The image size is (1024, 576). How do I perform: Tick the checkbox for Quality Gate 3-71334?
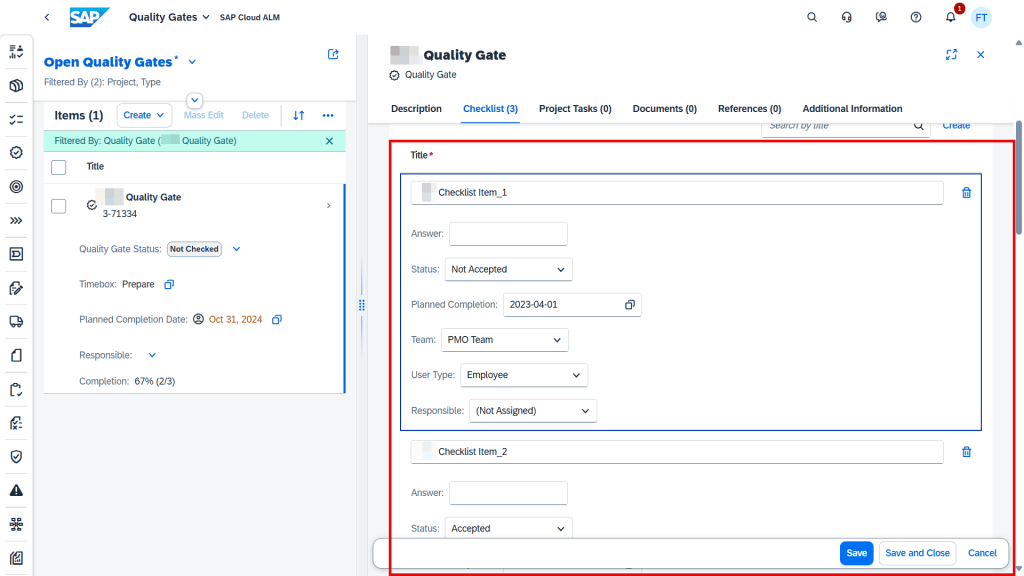(59, 206)
